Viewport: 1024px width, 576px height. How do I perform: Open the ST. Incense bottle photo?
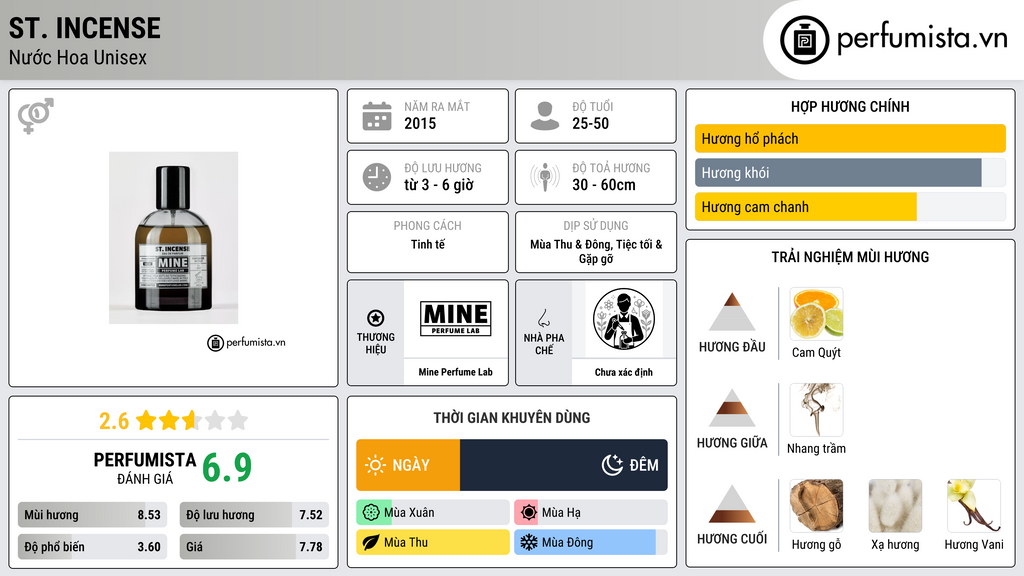173,238
